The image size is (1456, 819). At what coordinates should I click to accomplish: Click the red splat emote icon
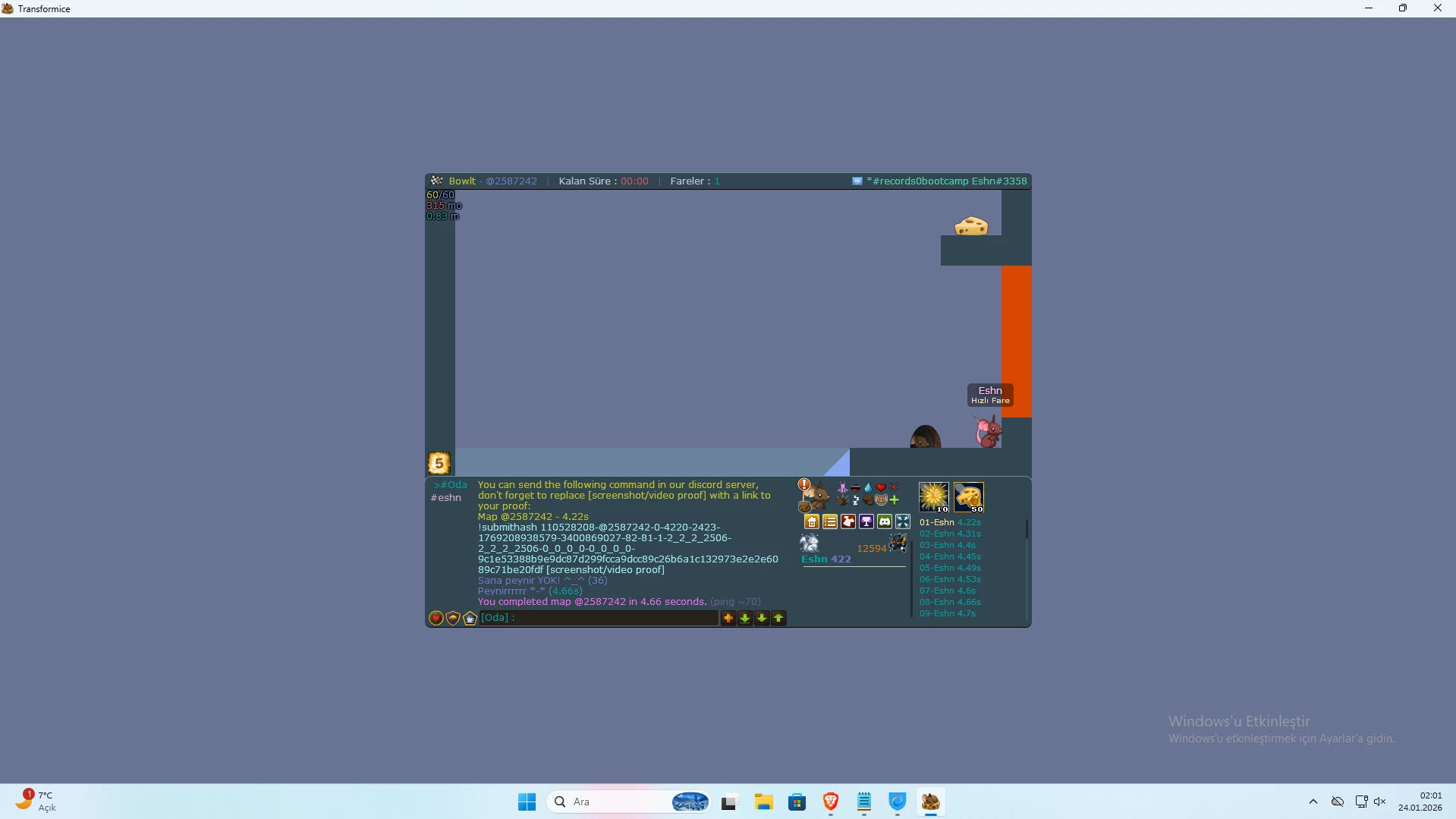[x=894, y=487]
